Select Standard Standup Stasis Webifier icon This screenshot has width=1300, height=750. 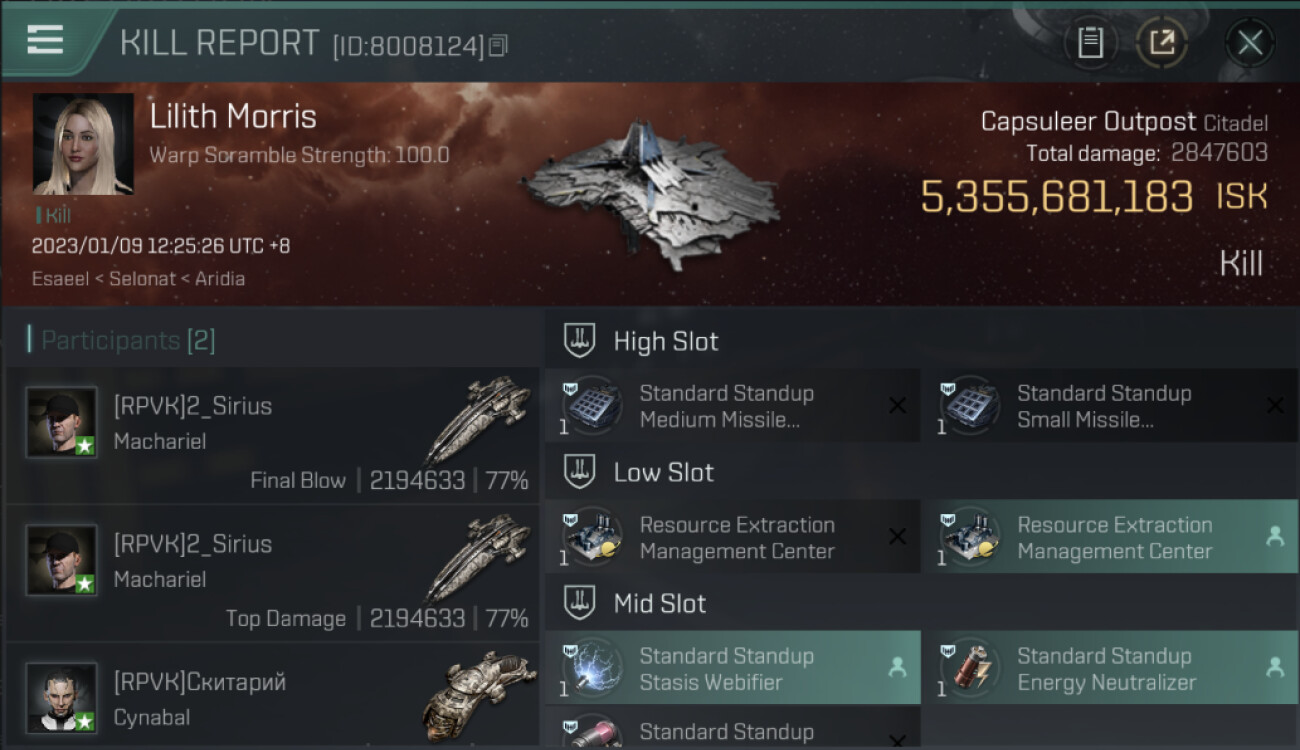593,668
